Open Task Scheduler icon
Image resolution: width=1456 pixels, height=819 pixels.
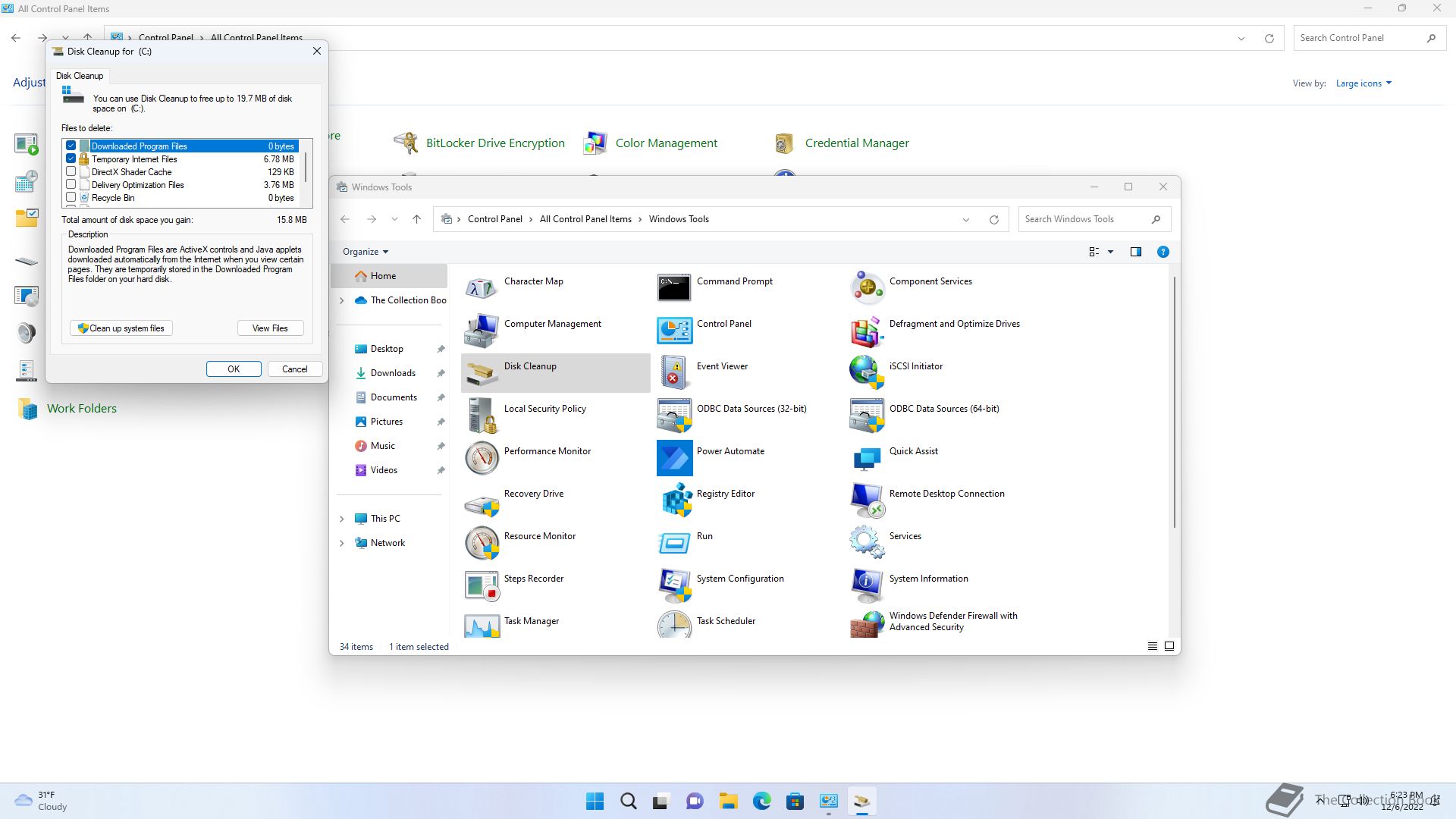pyautogui.click(x=673, y=624)
